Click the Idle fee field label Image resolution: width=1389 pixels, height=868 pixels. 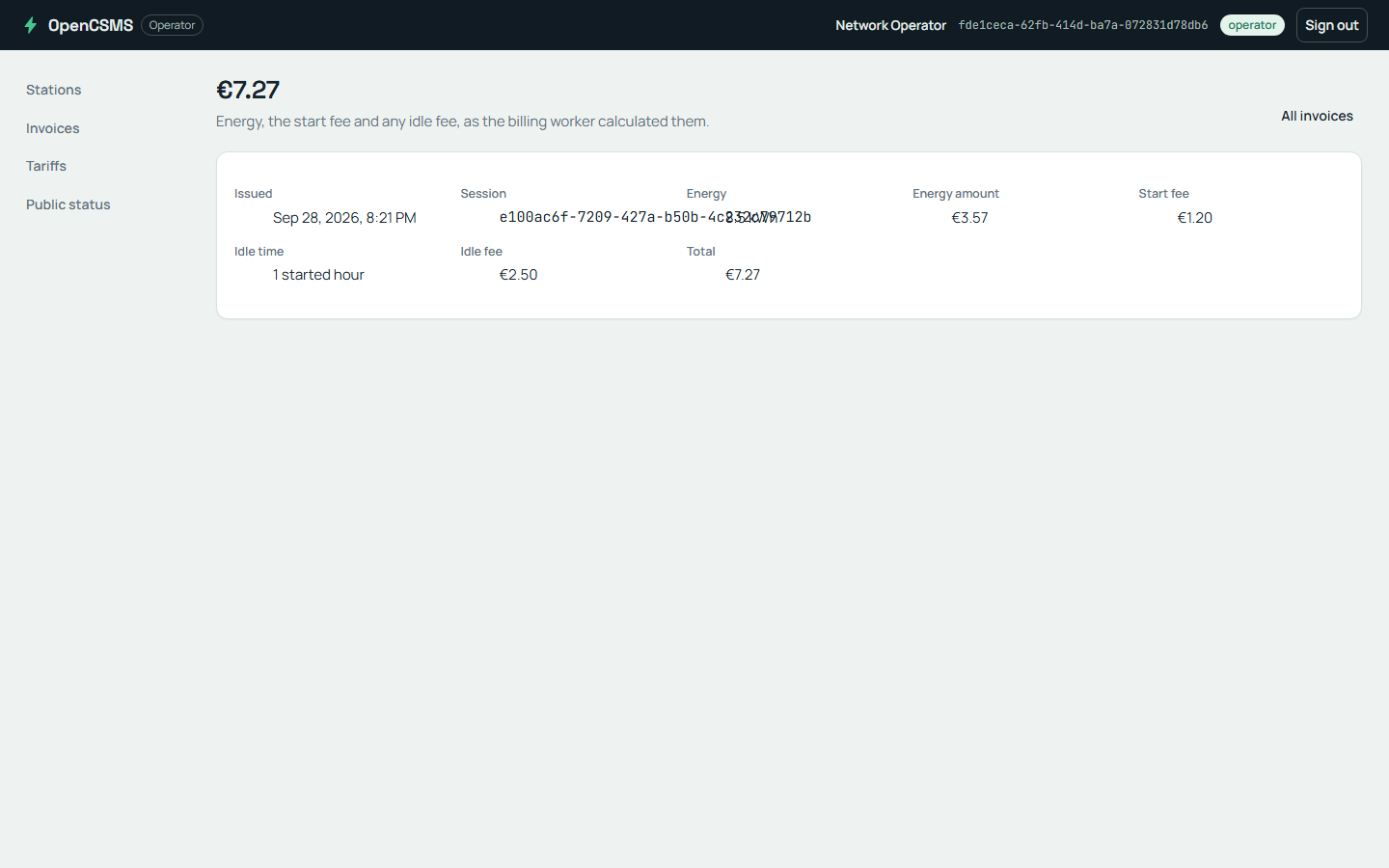point(481,252)
